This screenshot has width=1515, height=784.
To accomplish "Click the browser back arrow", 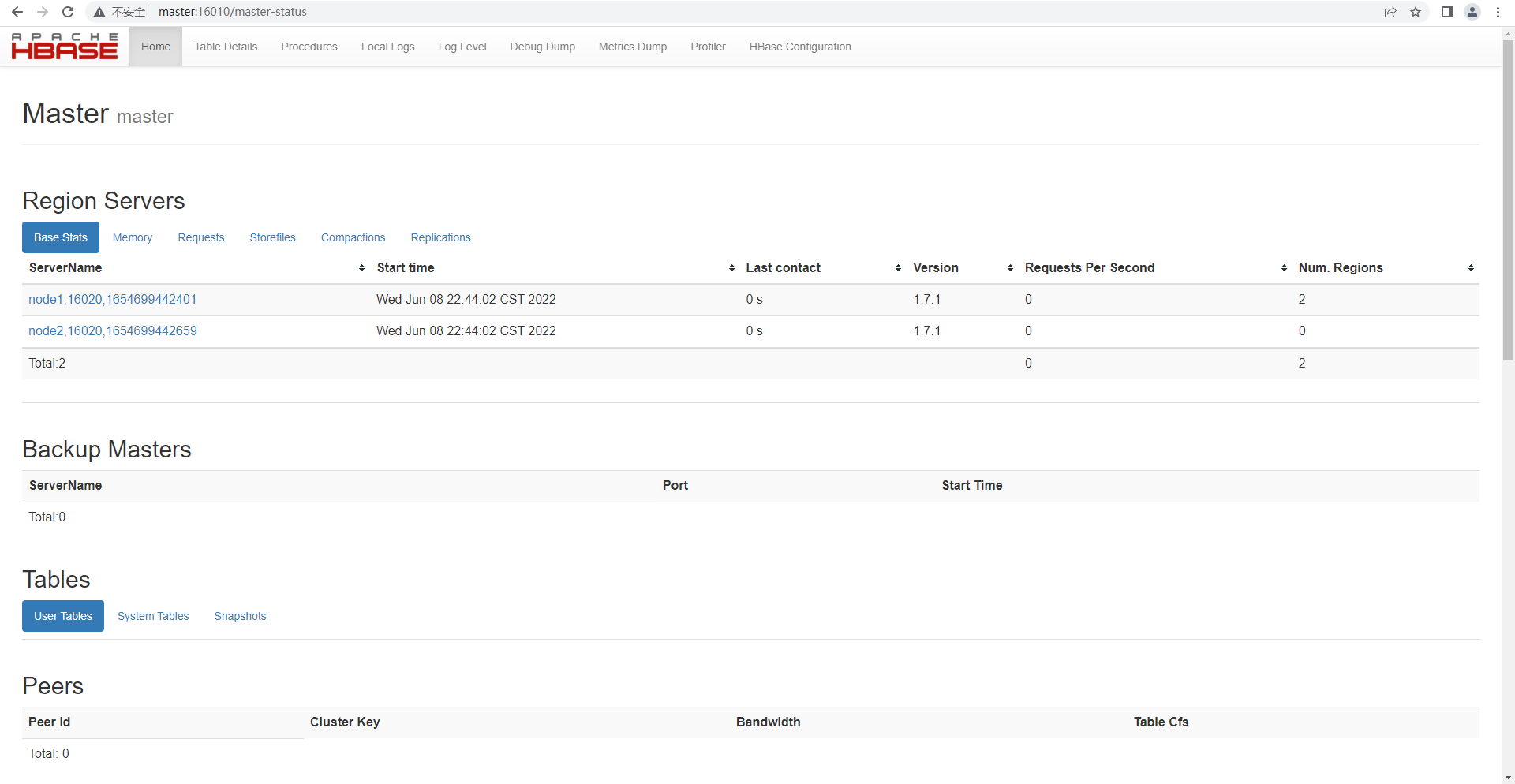I will tap(17, 12).
